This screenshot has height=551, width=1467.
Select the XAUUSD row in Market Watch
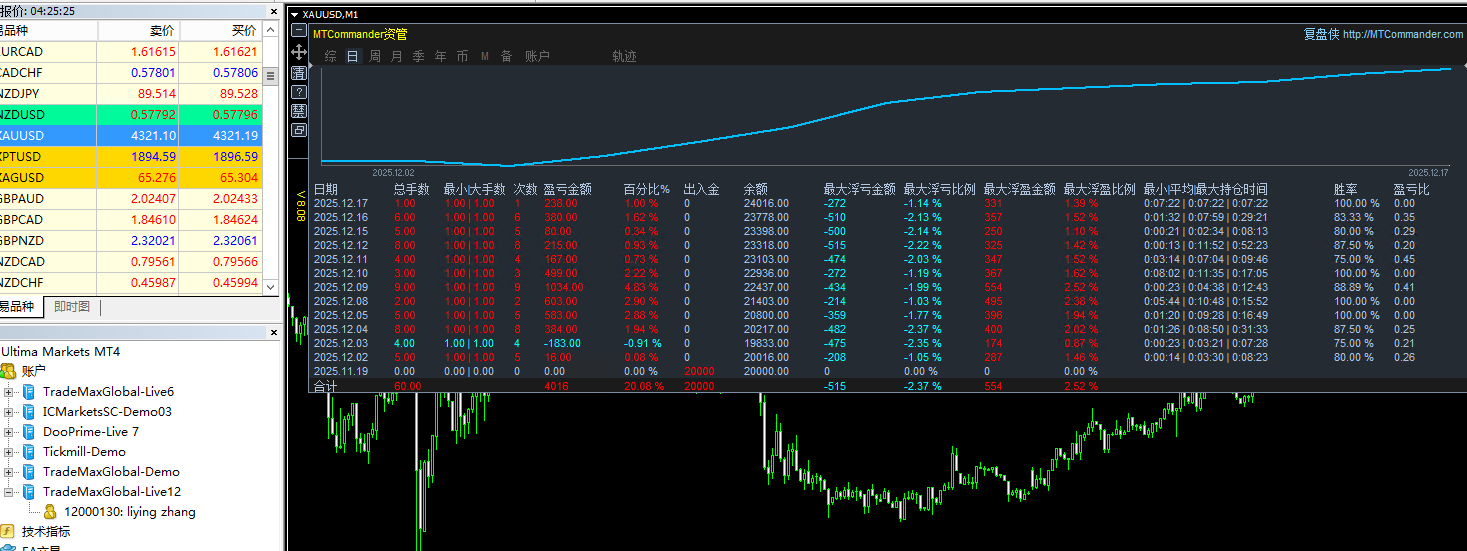tap(130, 135)
